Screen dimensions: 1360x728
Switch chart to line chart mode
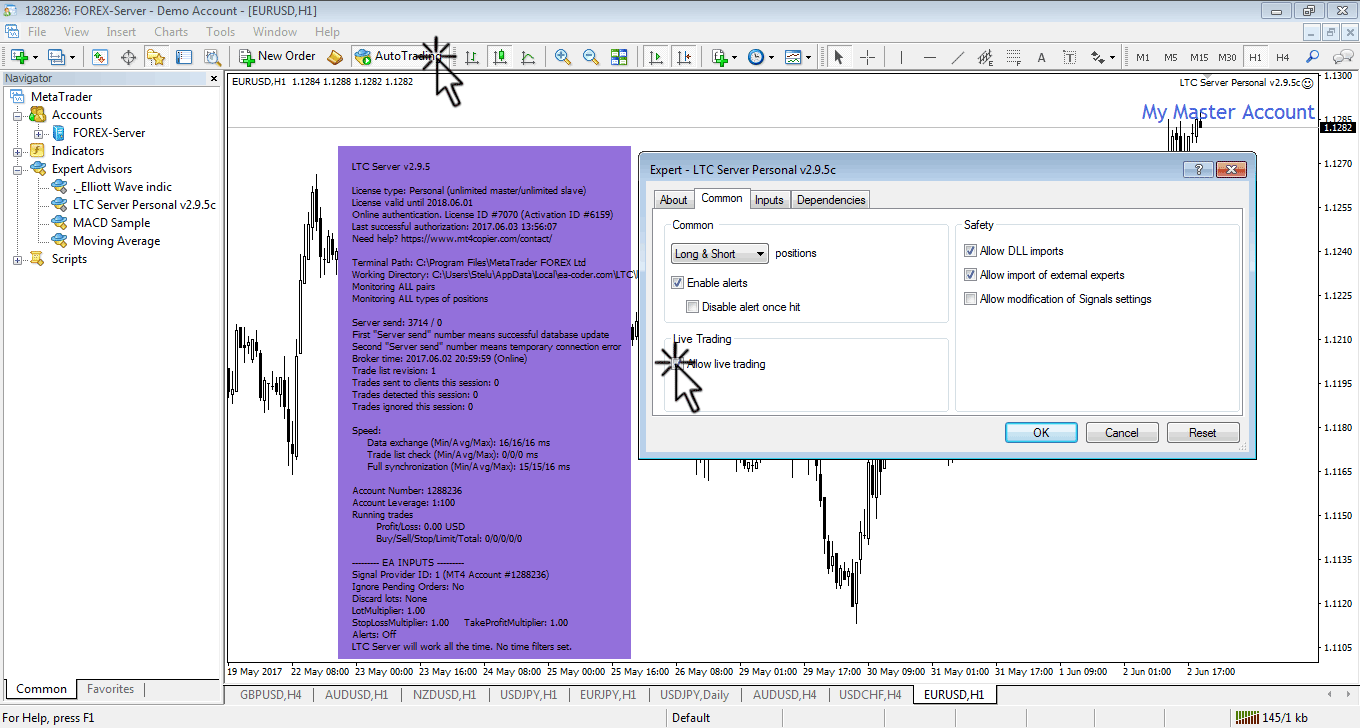point(528,57)
